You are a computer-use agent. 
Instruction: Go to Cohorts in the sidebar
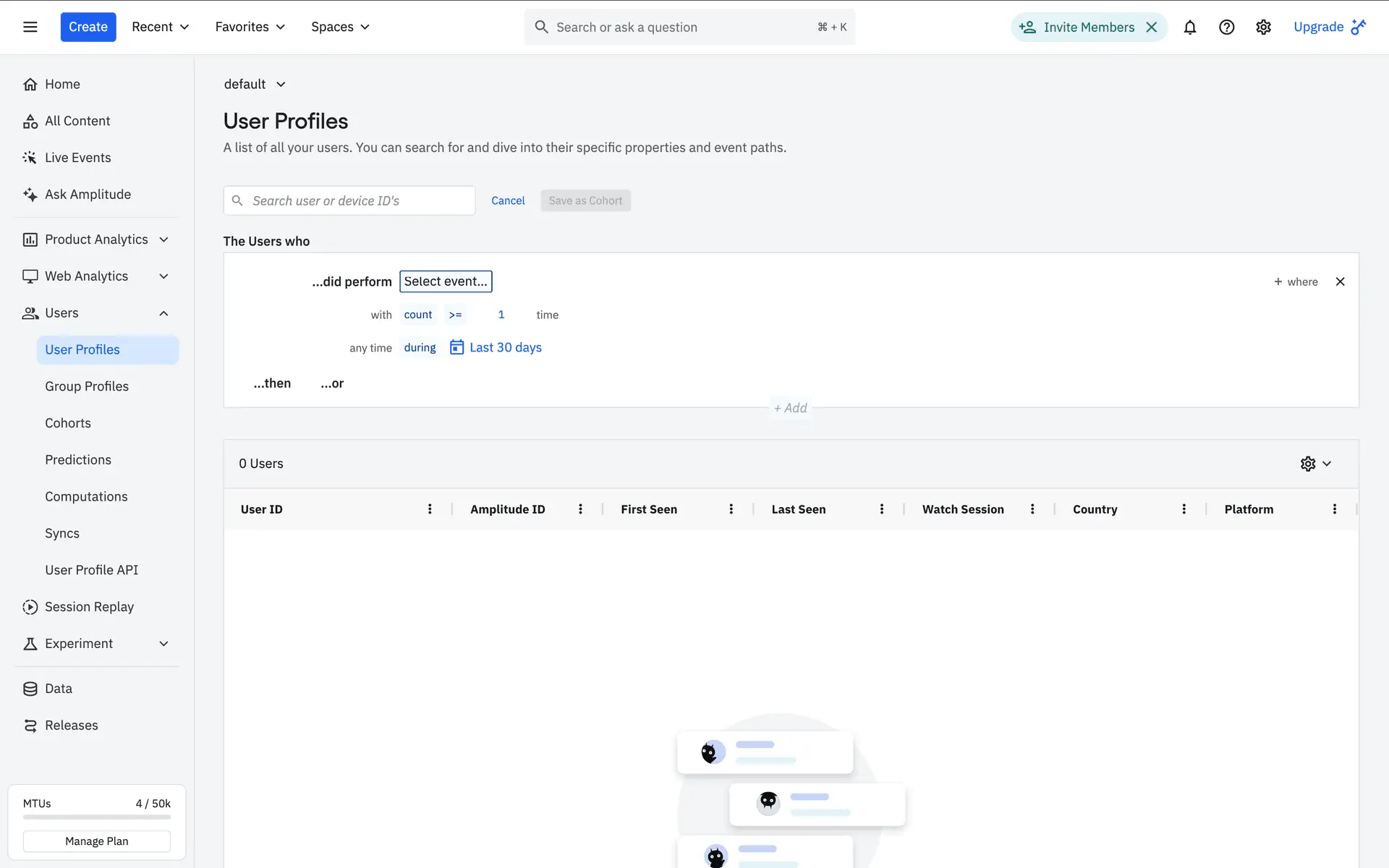click(68, 423)
